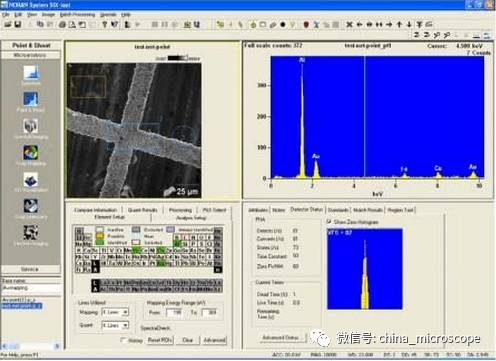496x361 pixels.
Task: Click the yellow Possible legend swatch
Action: [x=100, y=236]
